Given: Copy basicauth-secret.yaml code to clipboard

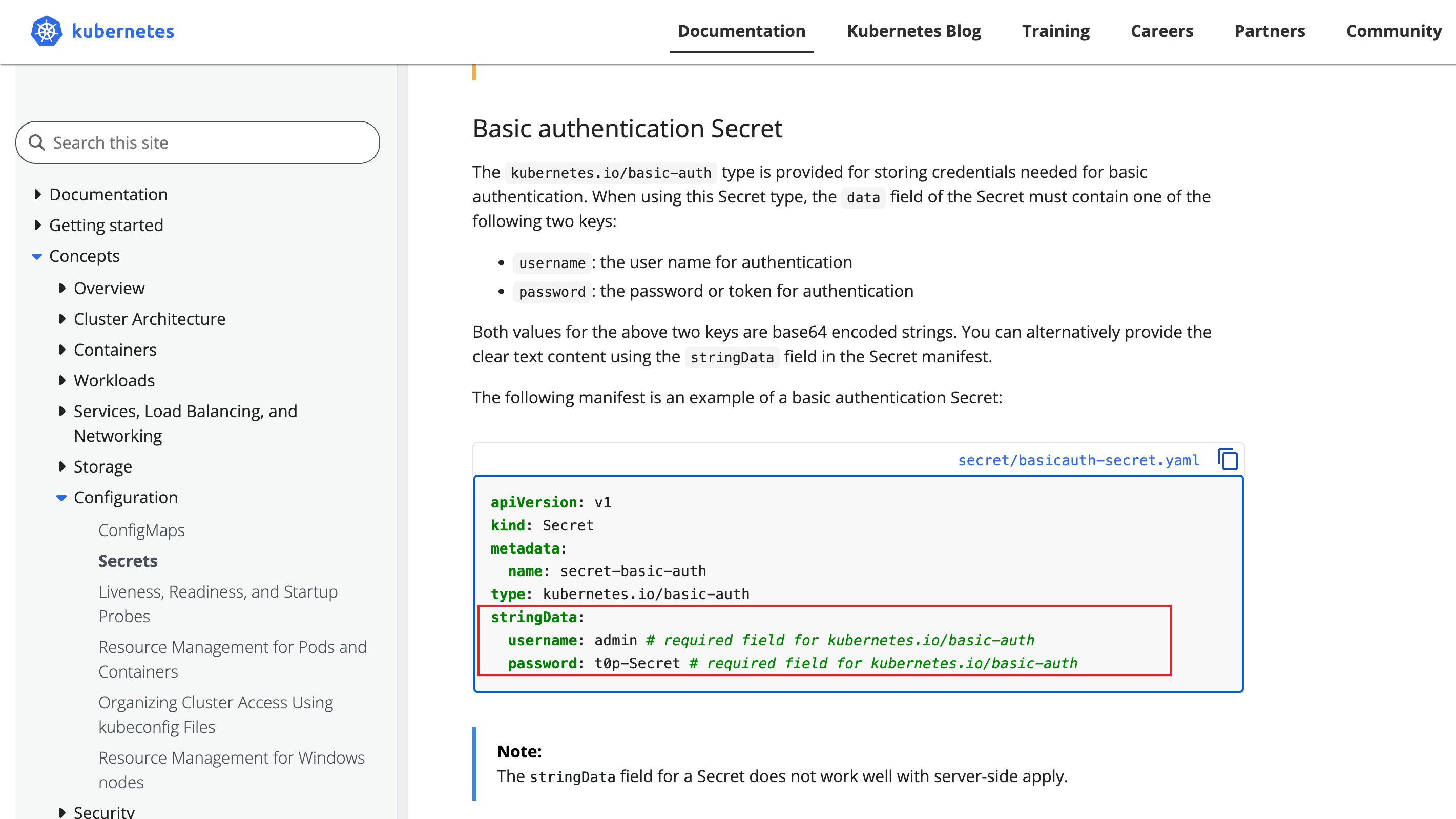Looking at the screenshot, I should coord(1228,459).
